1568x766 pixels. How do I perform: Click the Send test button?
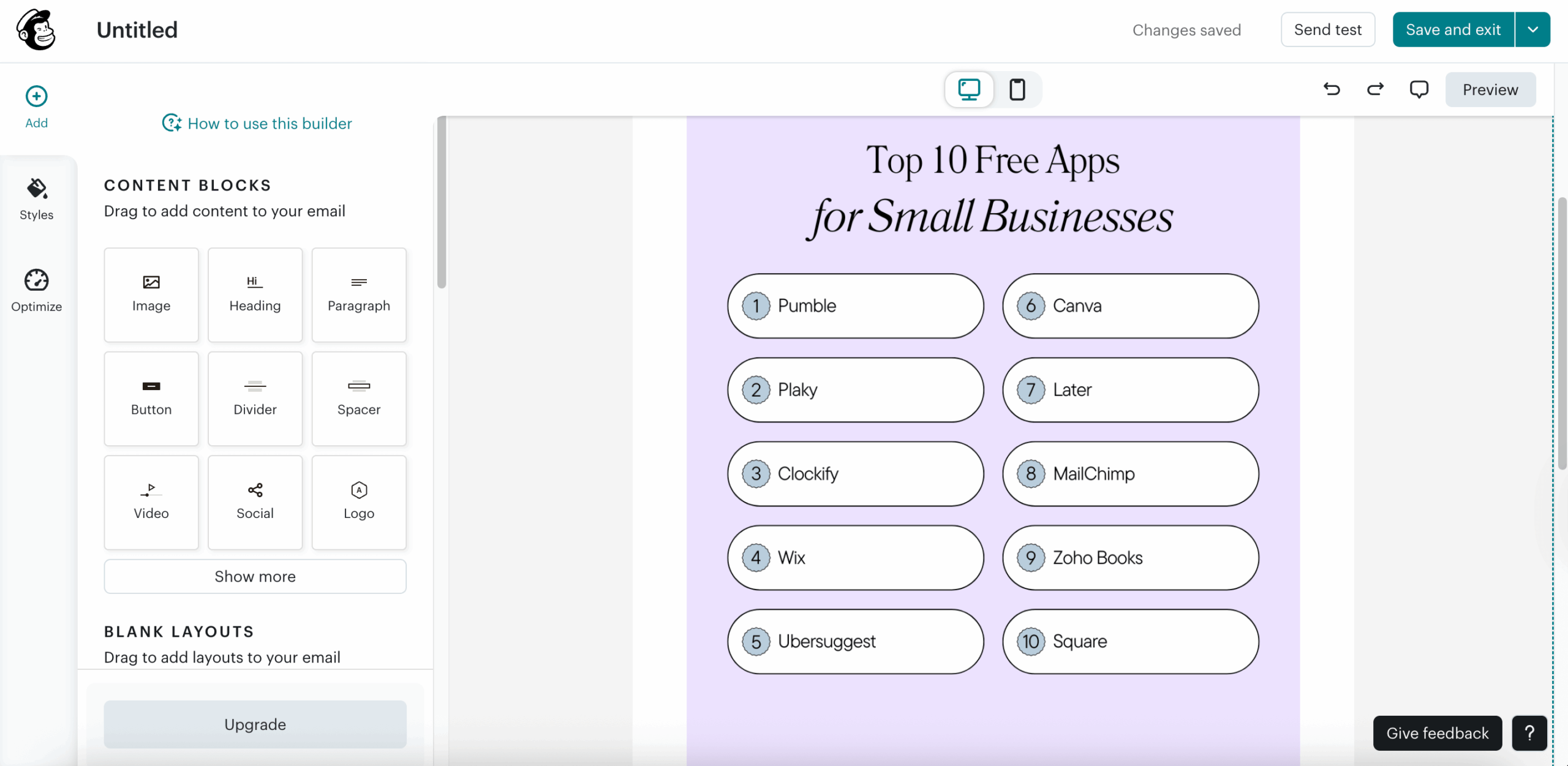click(x=1327, y=29)
